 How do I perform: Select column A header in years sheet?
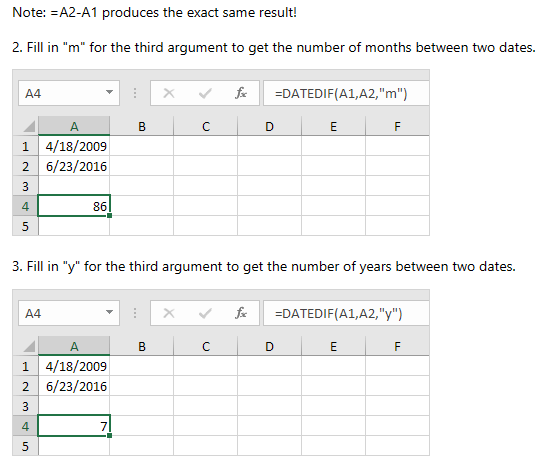point(74,346)
